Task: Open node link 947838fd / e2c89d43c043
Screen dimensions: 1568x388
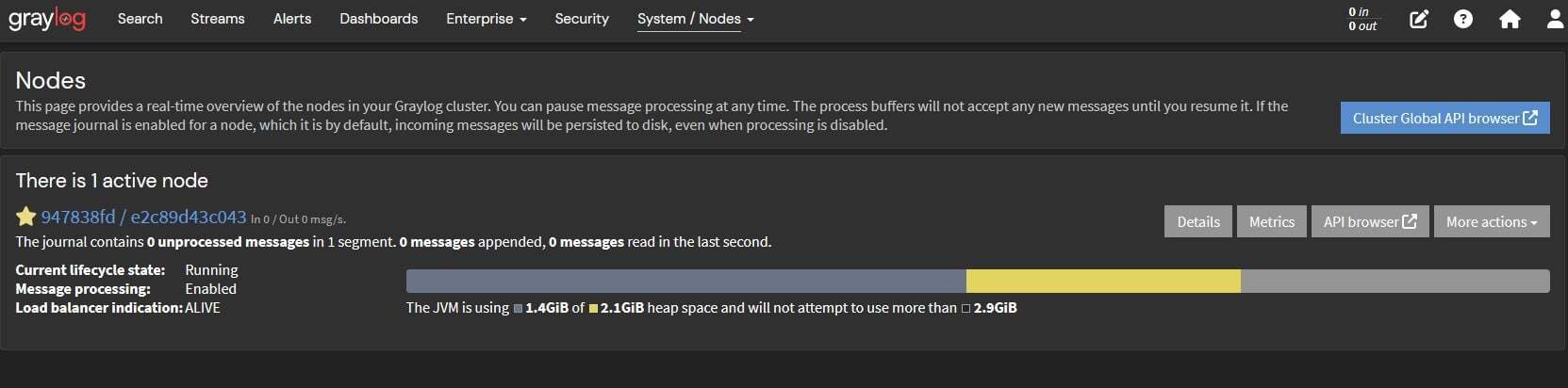Action: (143, 217)
